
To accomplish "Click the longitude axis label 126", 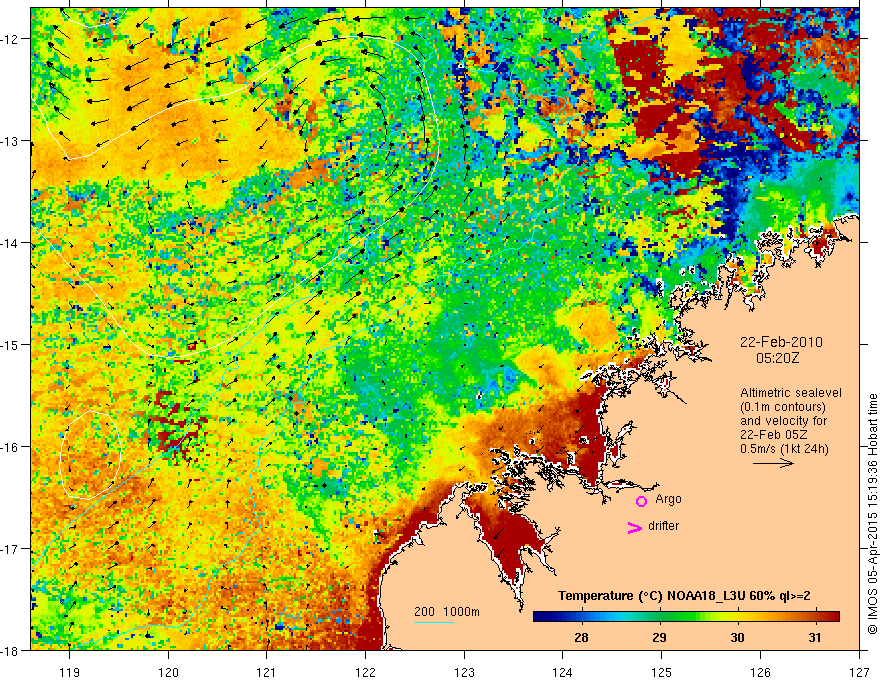I will coord(760,672).
